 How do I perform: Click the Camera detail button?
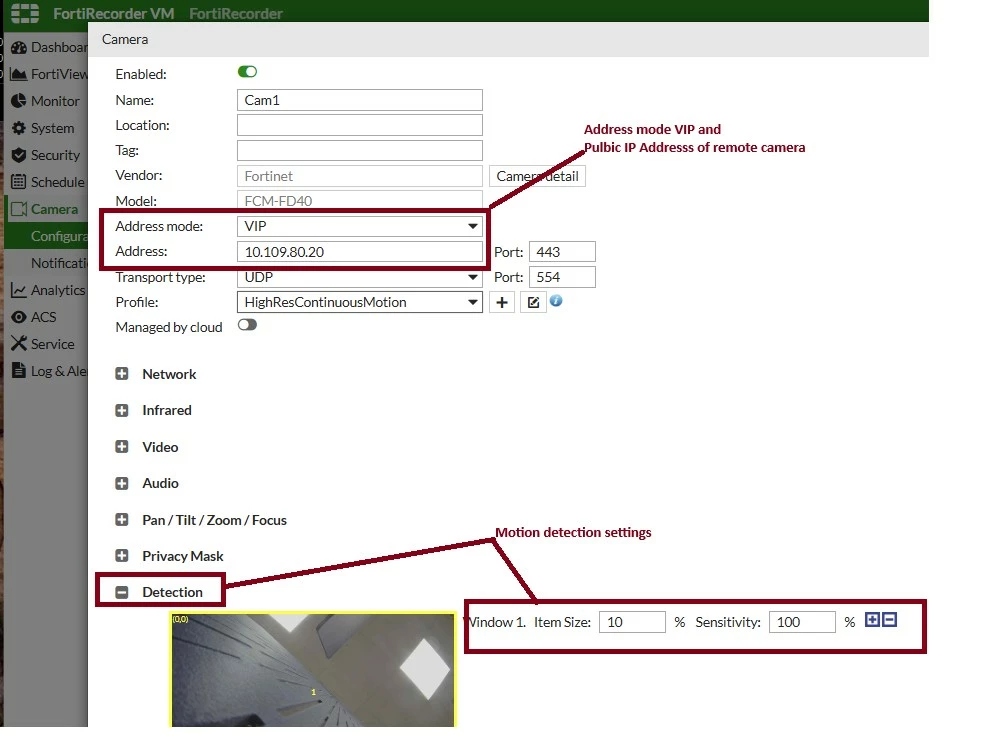coord(538,176)
